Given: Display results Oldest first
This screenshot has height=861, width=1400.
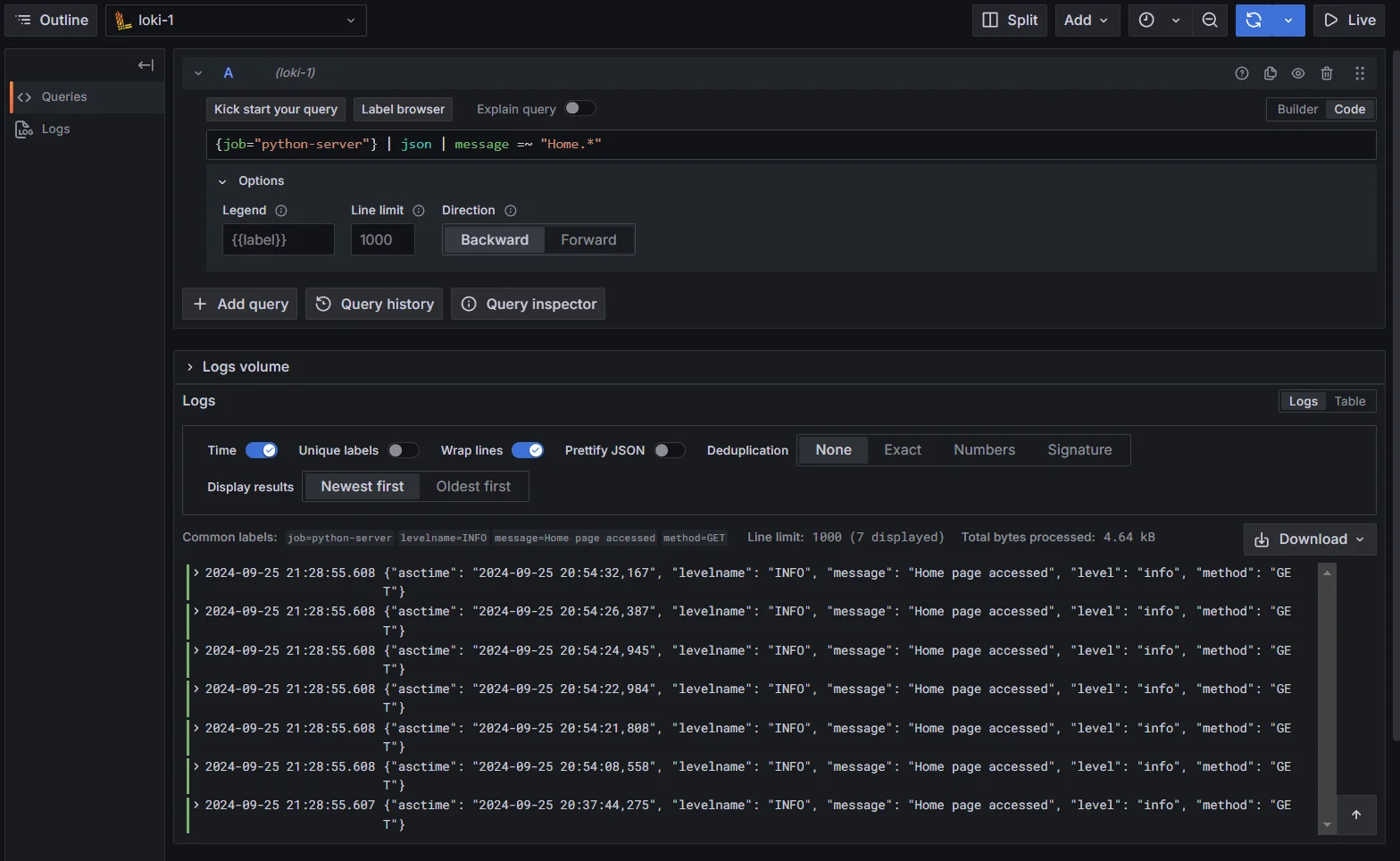Looking at the screenshot, I should tap(473, 487).
